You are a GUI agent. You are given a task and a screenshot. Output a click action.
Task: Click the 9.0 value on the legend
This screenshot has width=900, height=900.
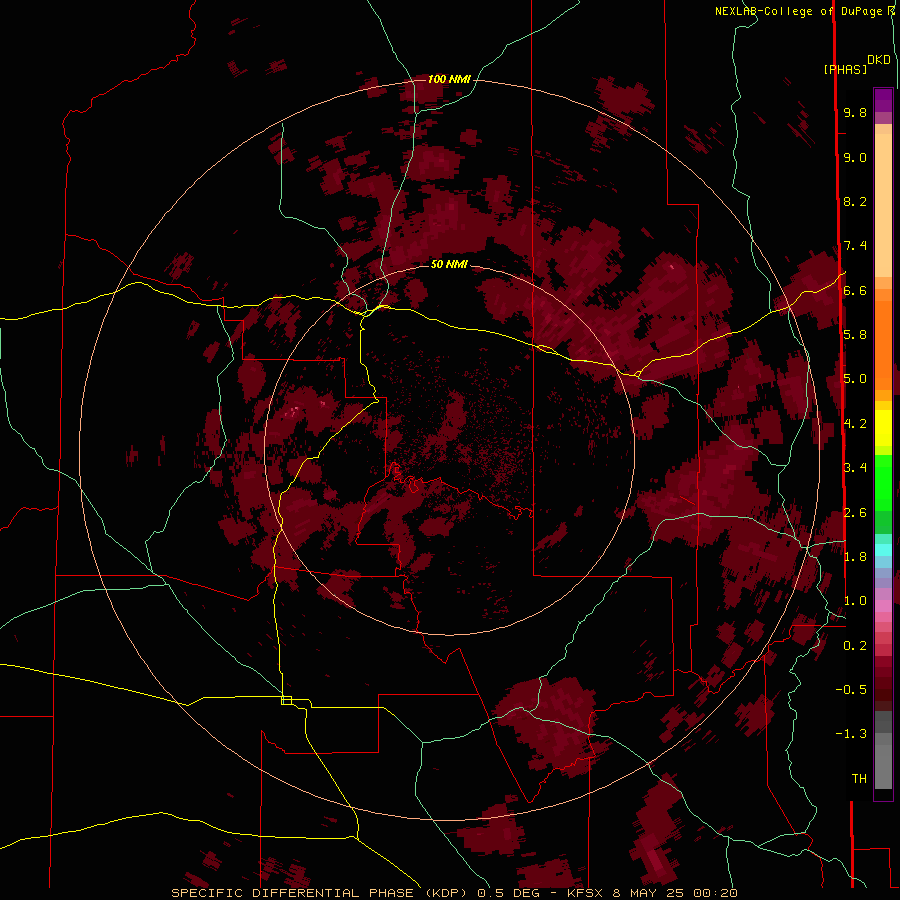coord(855,157)
